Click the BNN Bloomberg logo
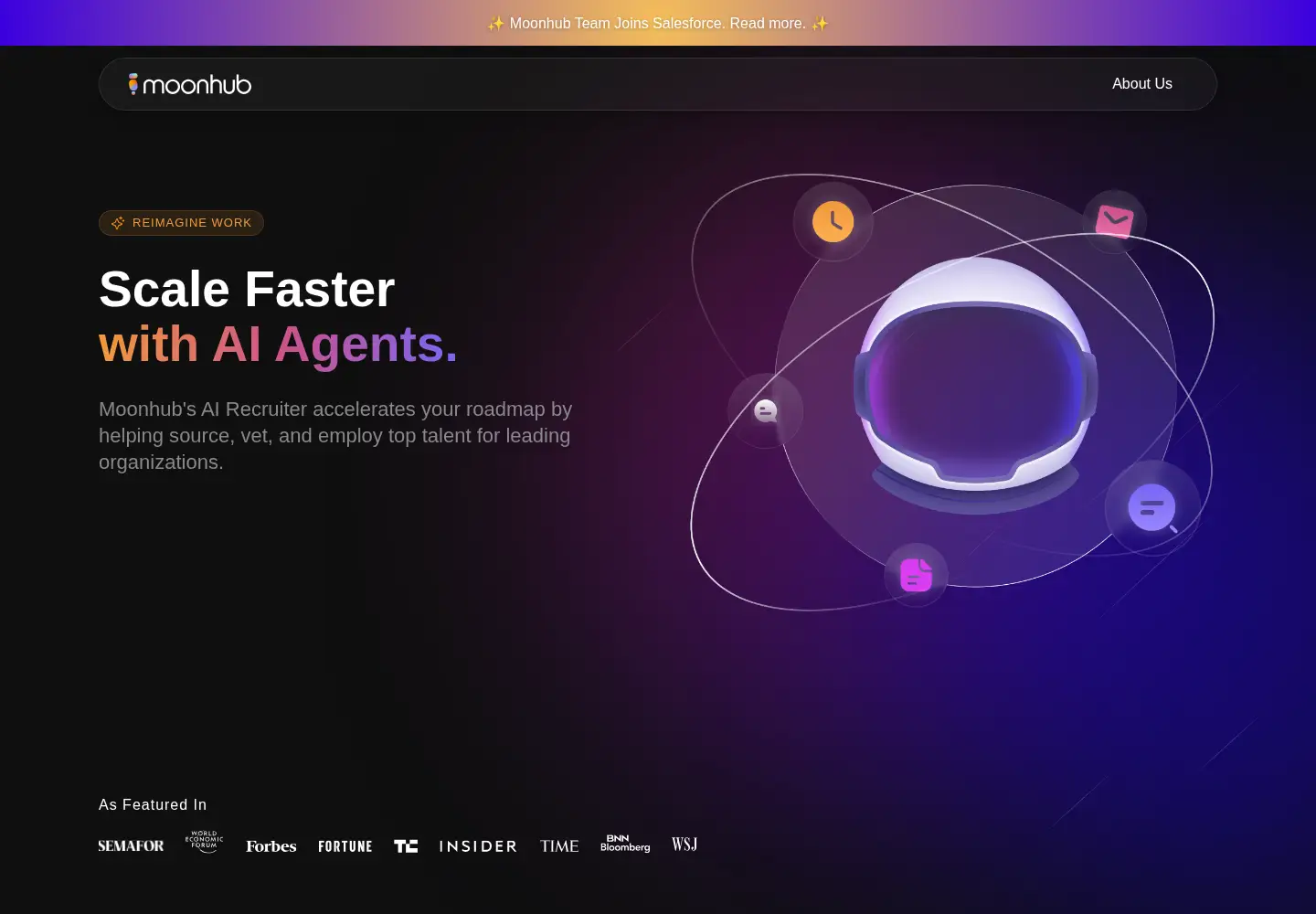 (x=625, y=843)
